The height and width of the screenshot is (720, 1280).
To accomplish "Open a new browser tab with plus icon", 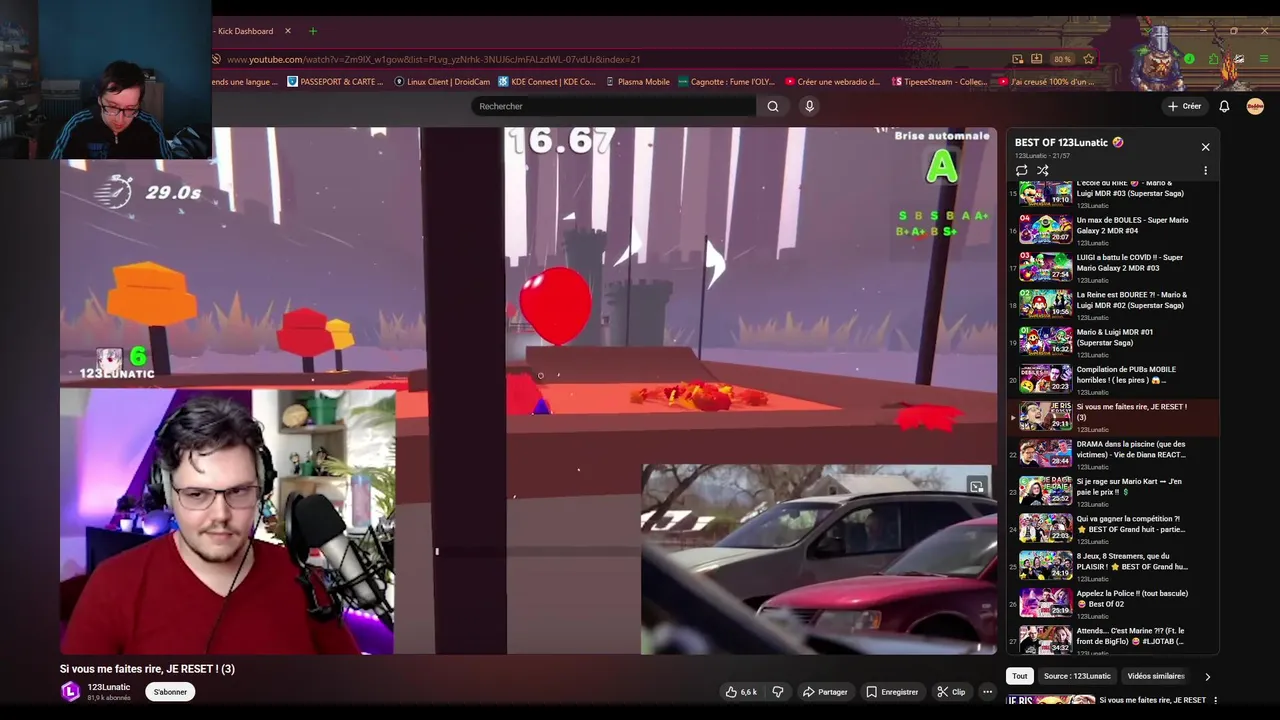I will coord(313,31).
